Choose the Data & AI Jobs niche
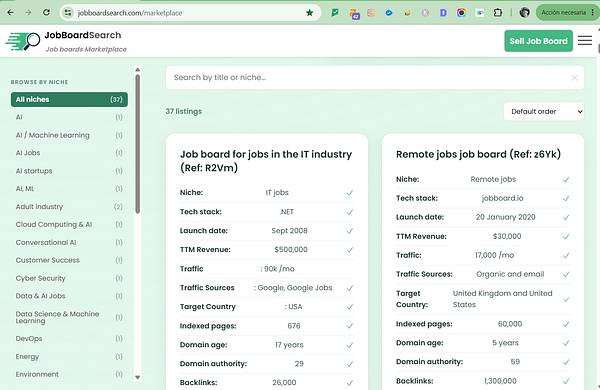Image resolution: width=600 pixels, height=390 pixels. pos(69,296)
